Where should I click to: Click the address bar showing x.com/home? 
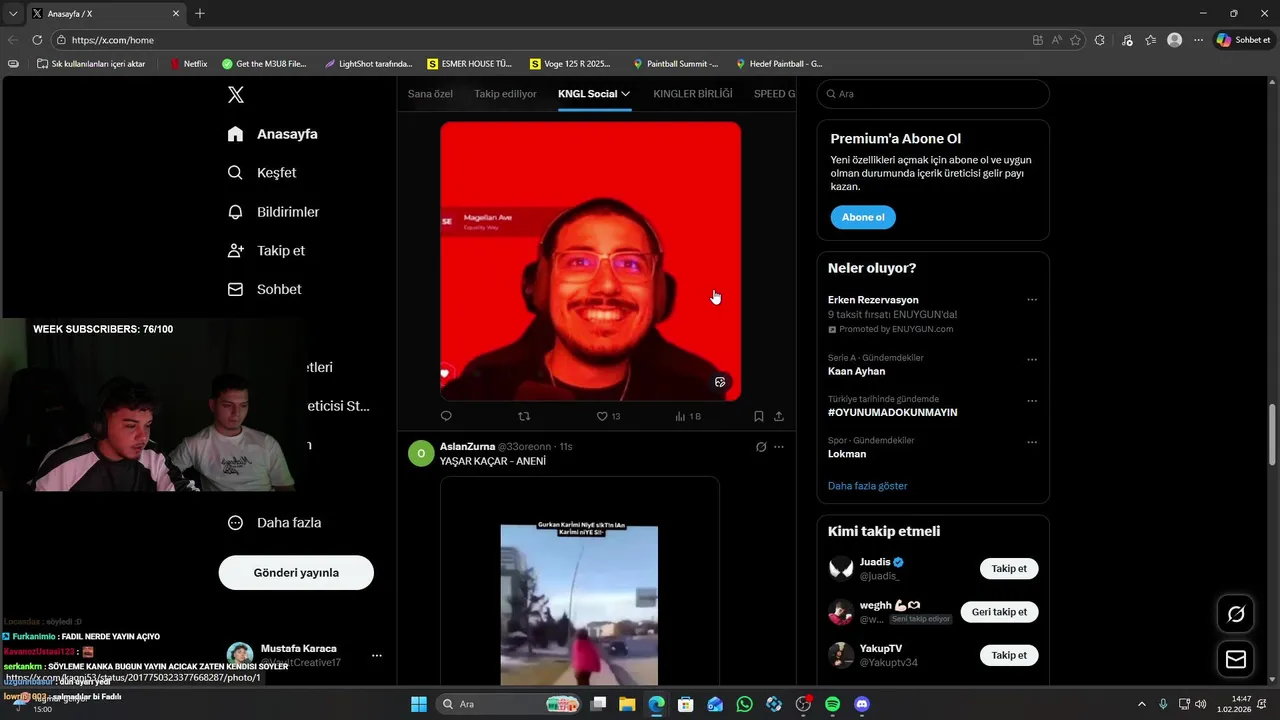(540, 40)
